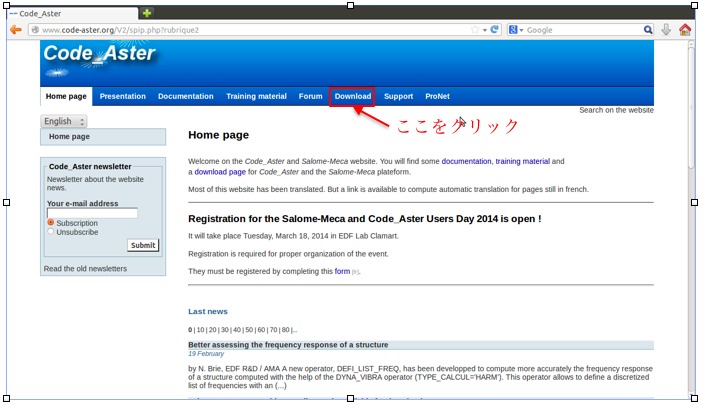Go to news page 80
The image size is (703, 405).
tap(286, 330)
